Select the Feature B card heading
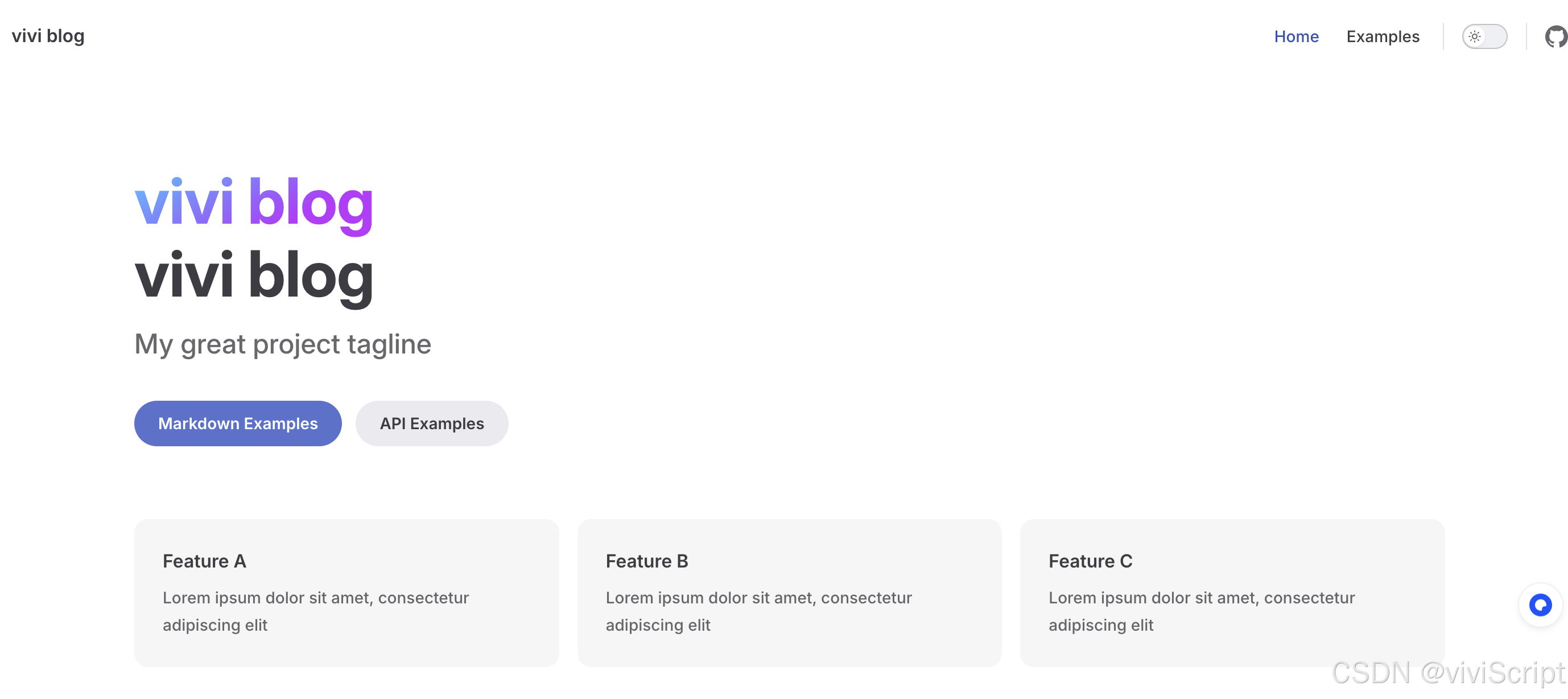The height and width of the screenshot is (699, 1568). (x=646, y=561)
